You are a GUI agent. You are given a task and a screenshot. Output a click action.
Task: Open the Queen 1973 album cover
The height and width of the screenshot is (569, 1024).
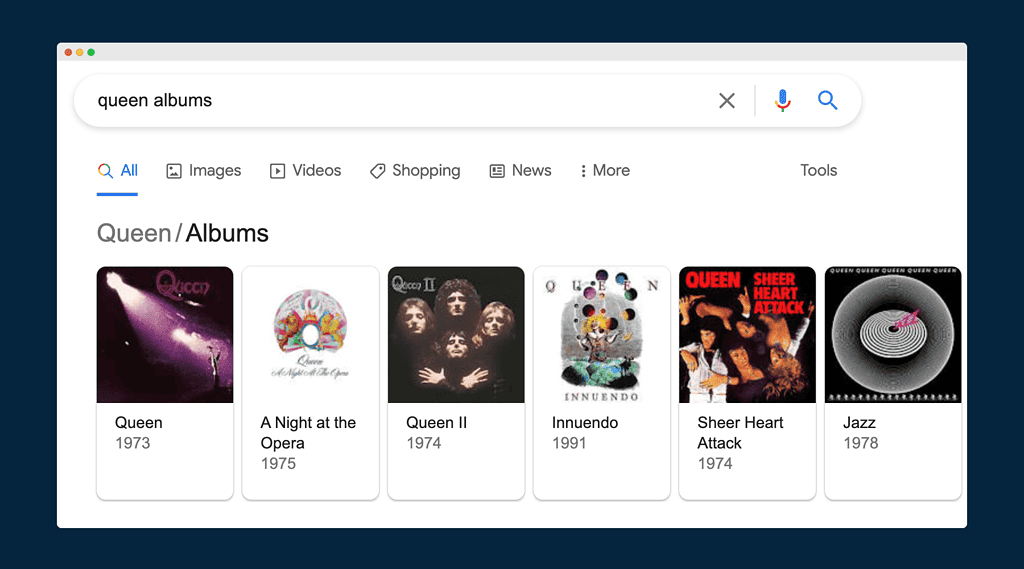(x=165, y=335)
